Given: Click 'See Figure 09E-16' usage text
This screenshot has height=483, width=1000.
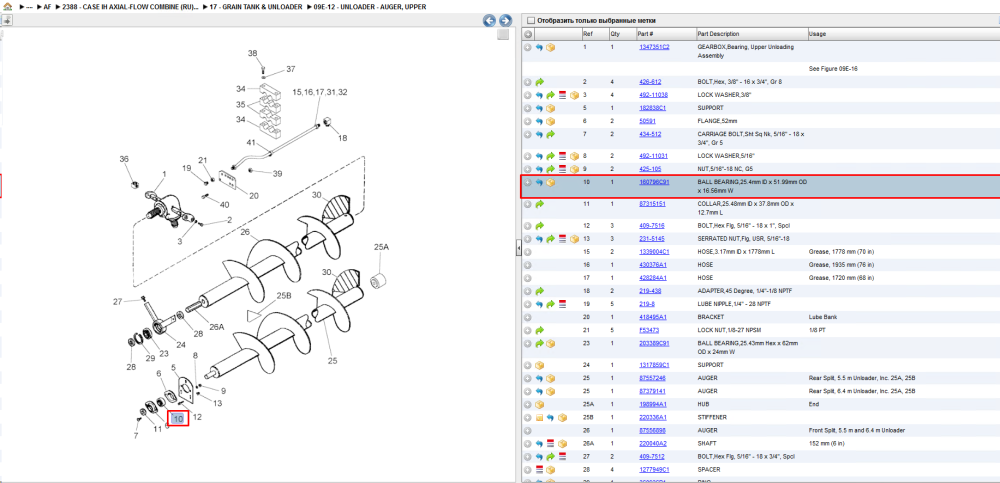Looking at the screenshot, I should (833, 69).
